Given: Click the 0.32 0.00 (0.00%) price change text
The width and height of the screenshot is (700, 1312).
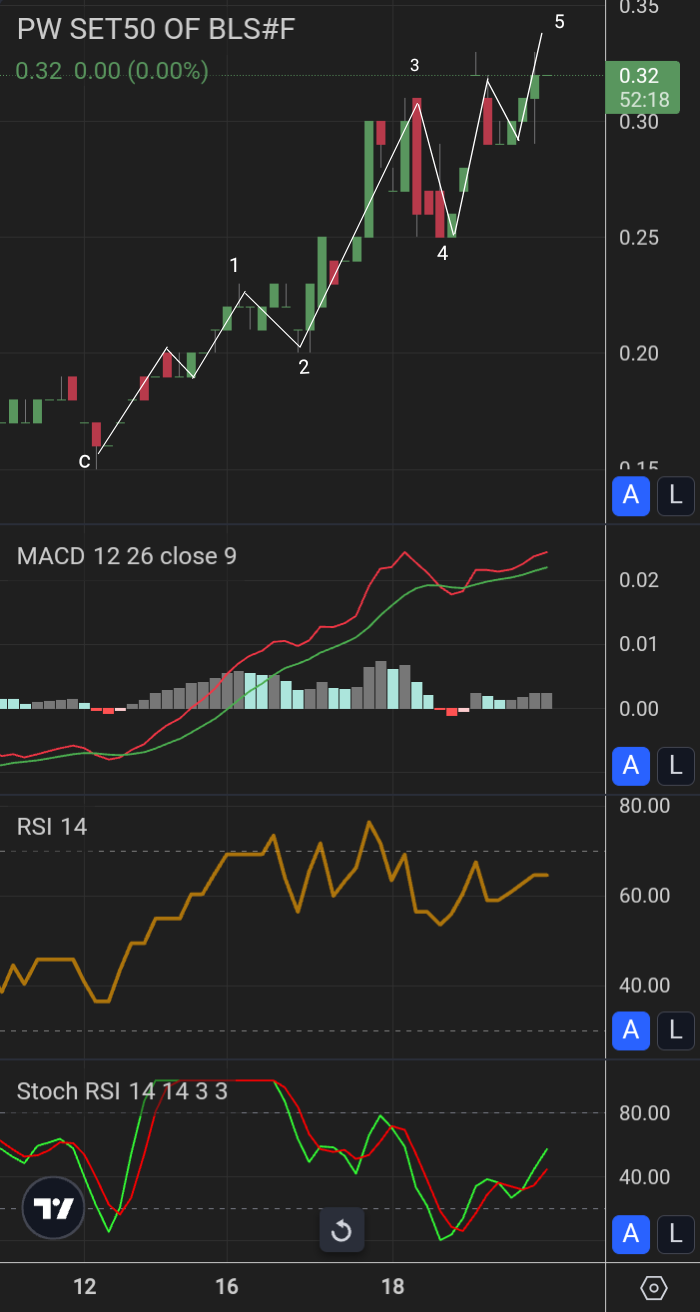Looking at the screenshot, I should (112, 71).
